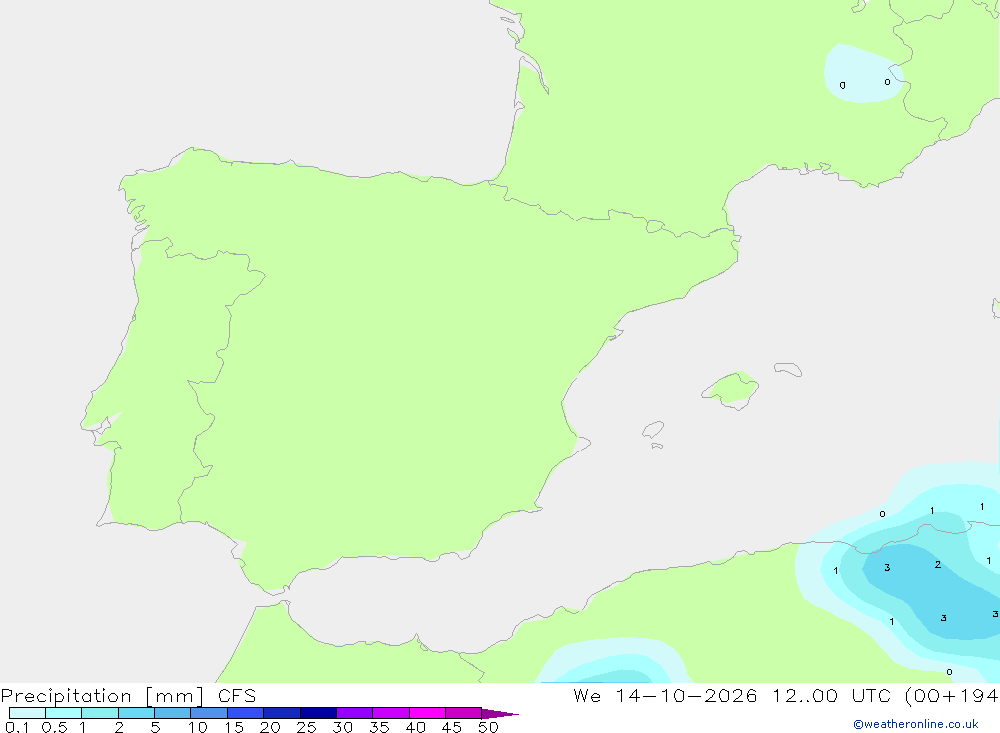The image size is (1000, 733).
Task: Click the legend swatch between 0.1 and 0.5
Action: click(x=27, y=713)
